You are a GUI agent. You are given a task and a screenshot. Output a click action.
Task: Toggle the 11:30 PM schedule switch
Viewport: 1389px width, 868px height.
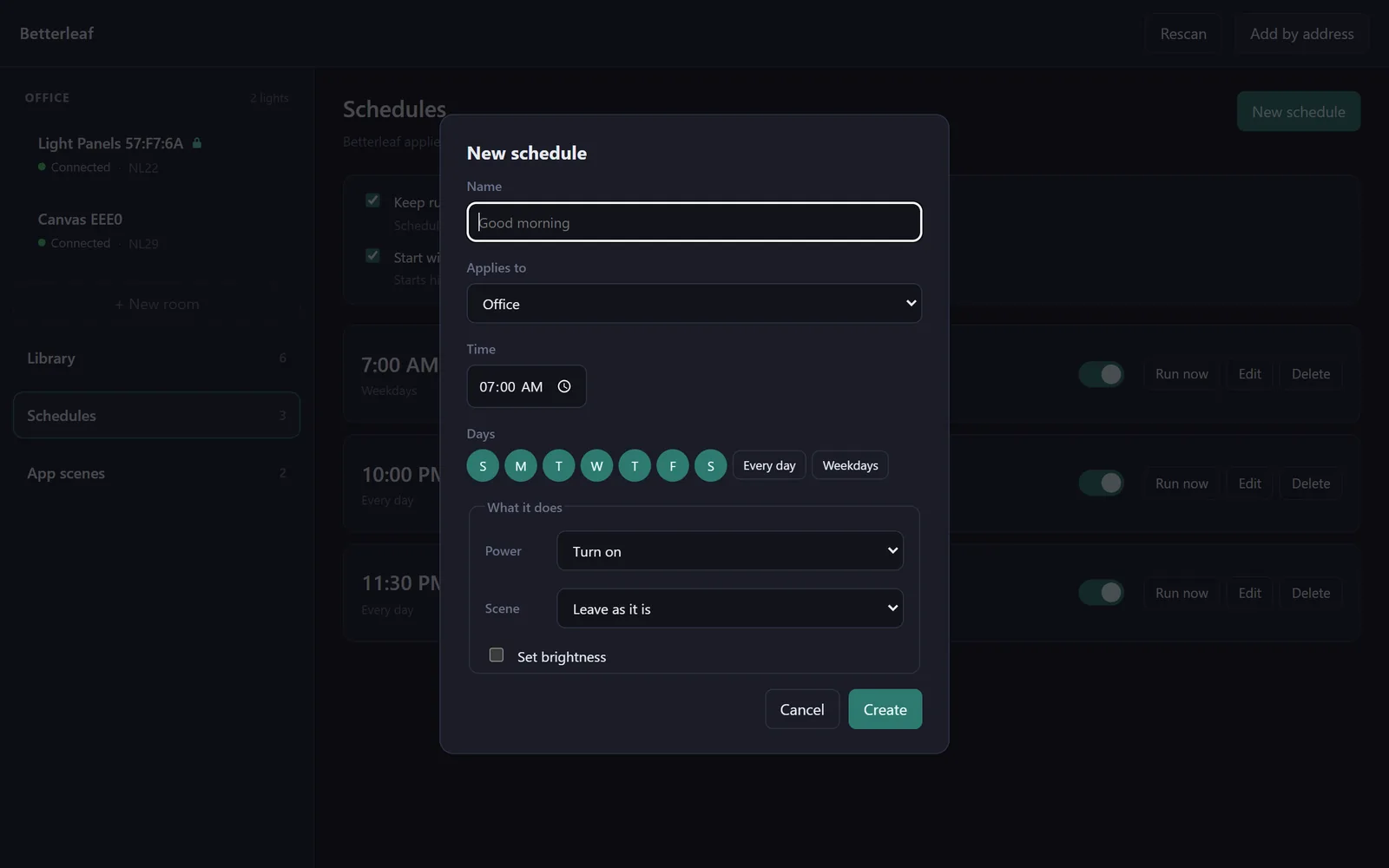(1101, 592)
